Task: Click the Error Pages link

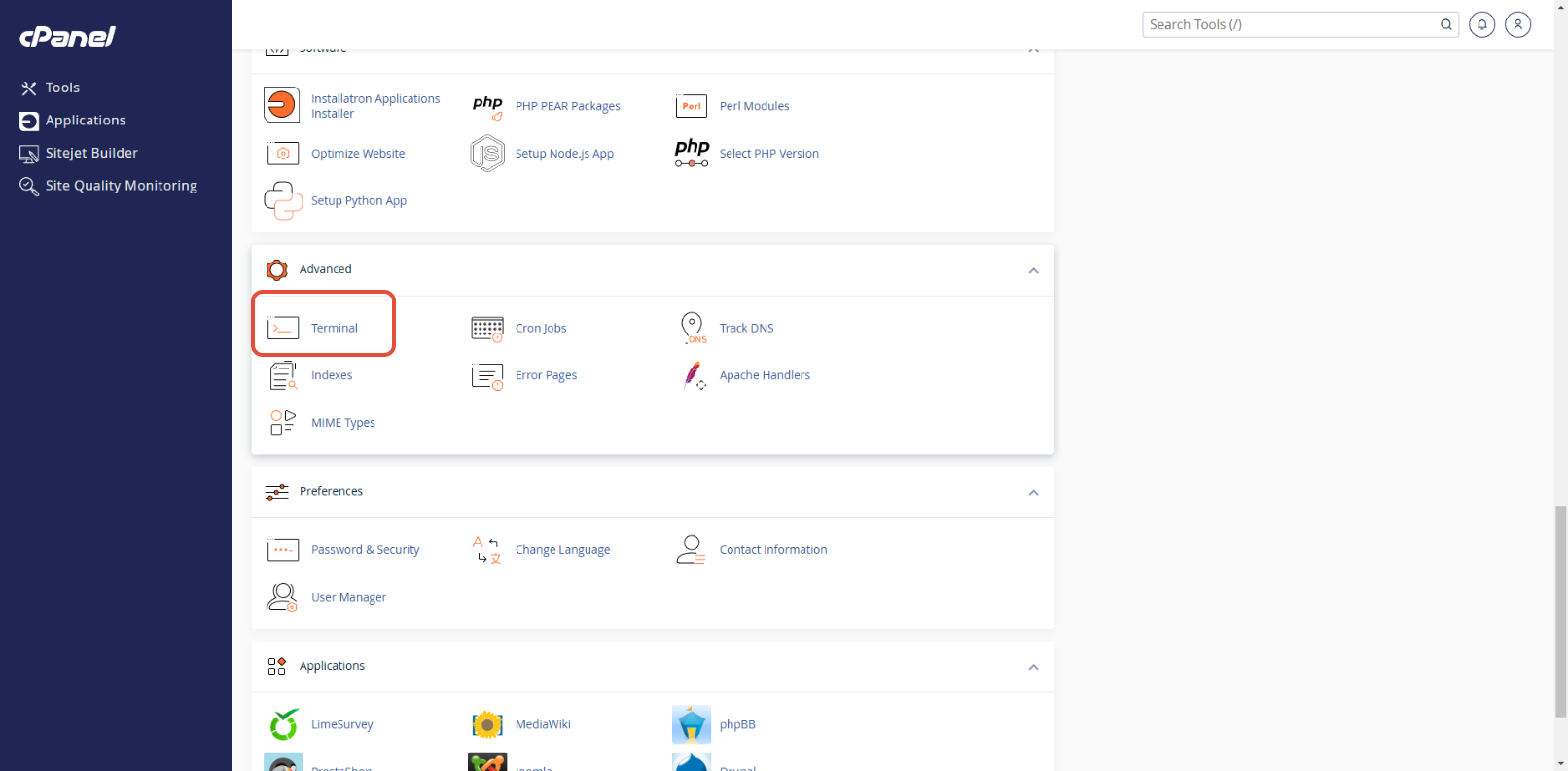Action: 547,375
